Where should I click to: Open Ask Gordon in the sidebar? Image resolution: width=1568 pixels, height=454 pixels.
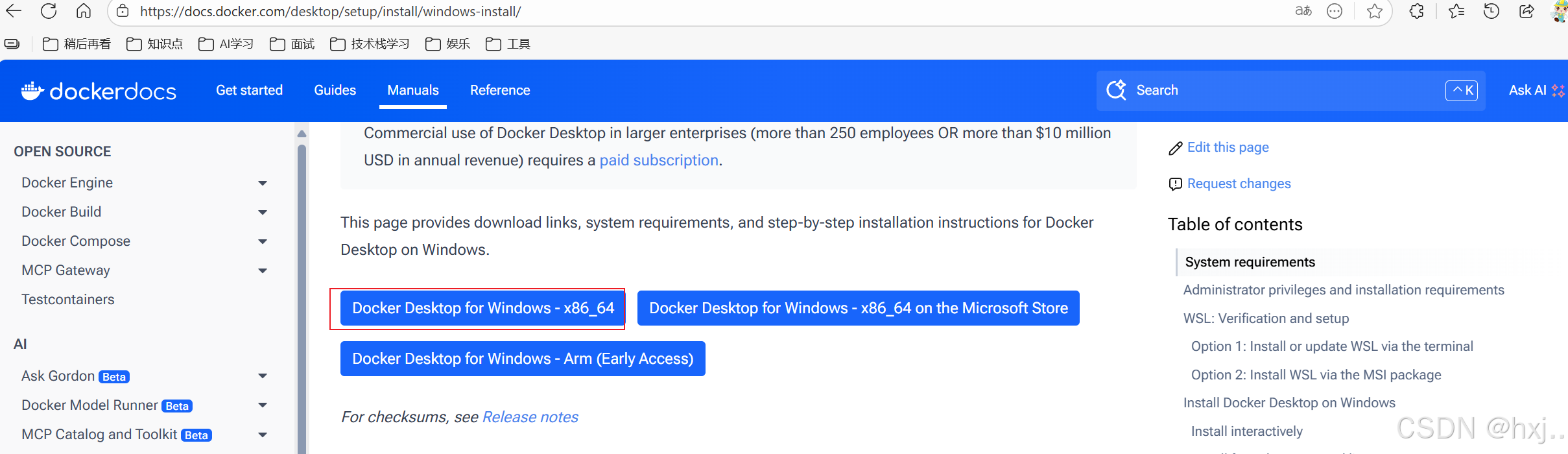click(58, 376)
